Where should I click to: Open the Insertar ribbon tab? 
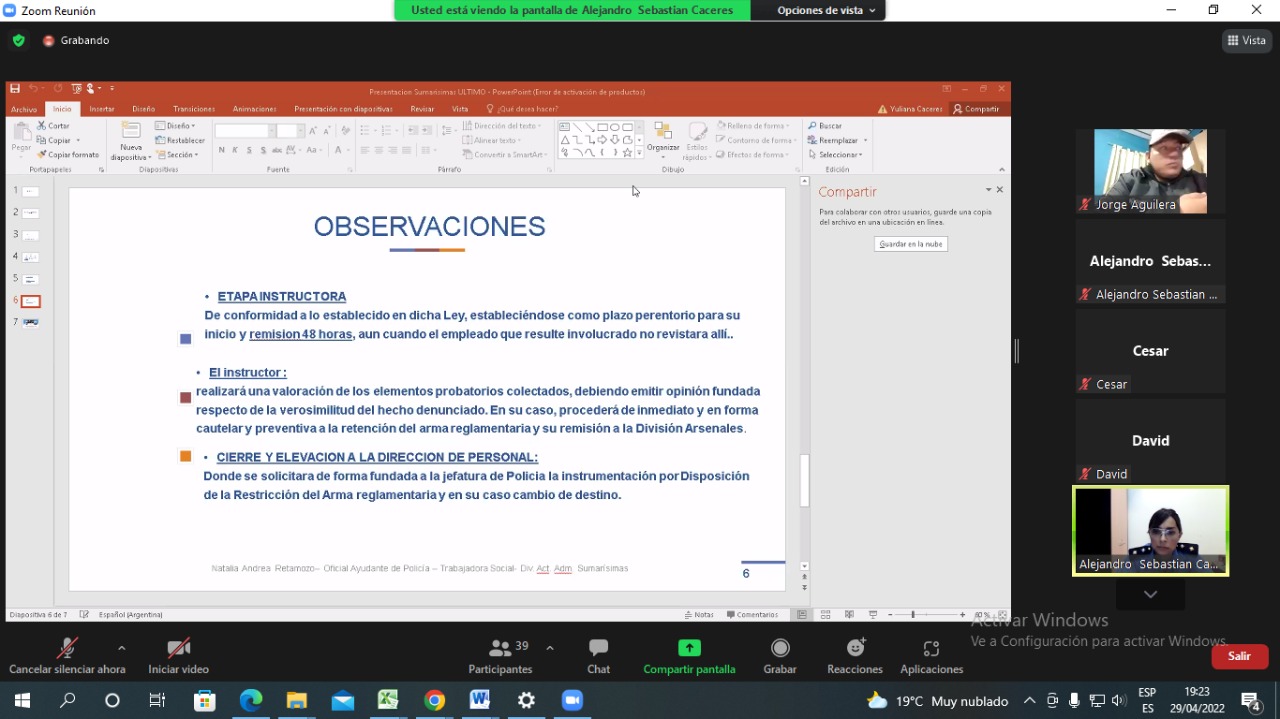(102, 109)
